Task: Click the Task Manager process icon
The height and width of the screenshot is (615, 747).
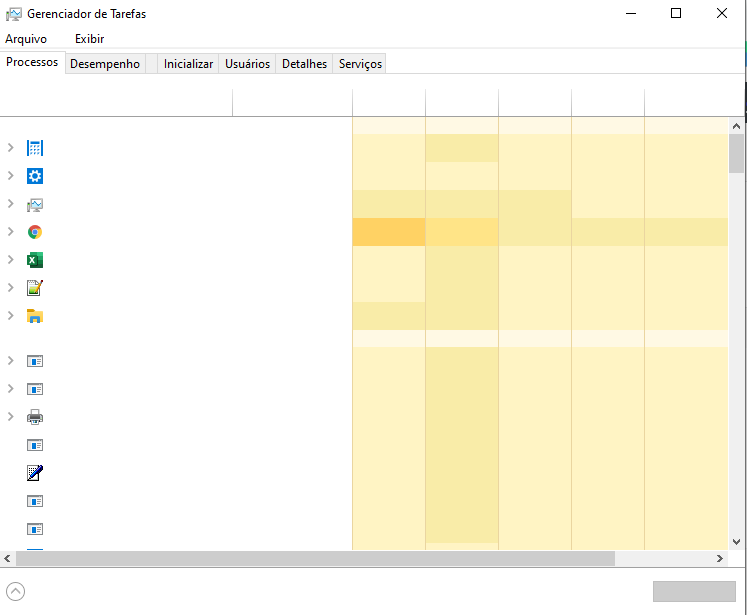Action: [x=35, y=204]
